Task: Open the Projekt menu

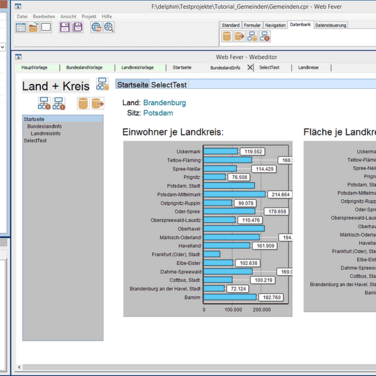Action: (x=89, y=16)
